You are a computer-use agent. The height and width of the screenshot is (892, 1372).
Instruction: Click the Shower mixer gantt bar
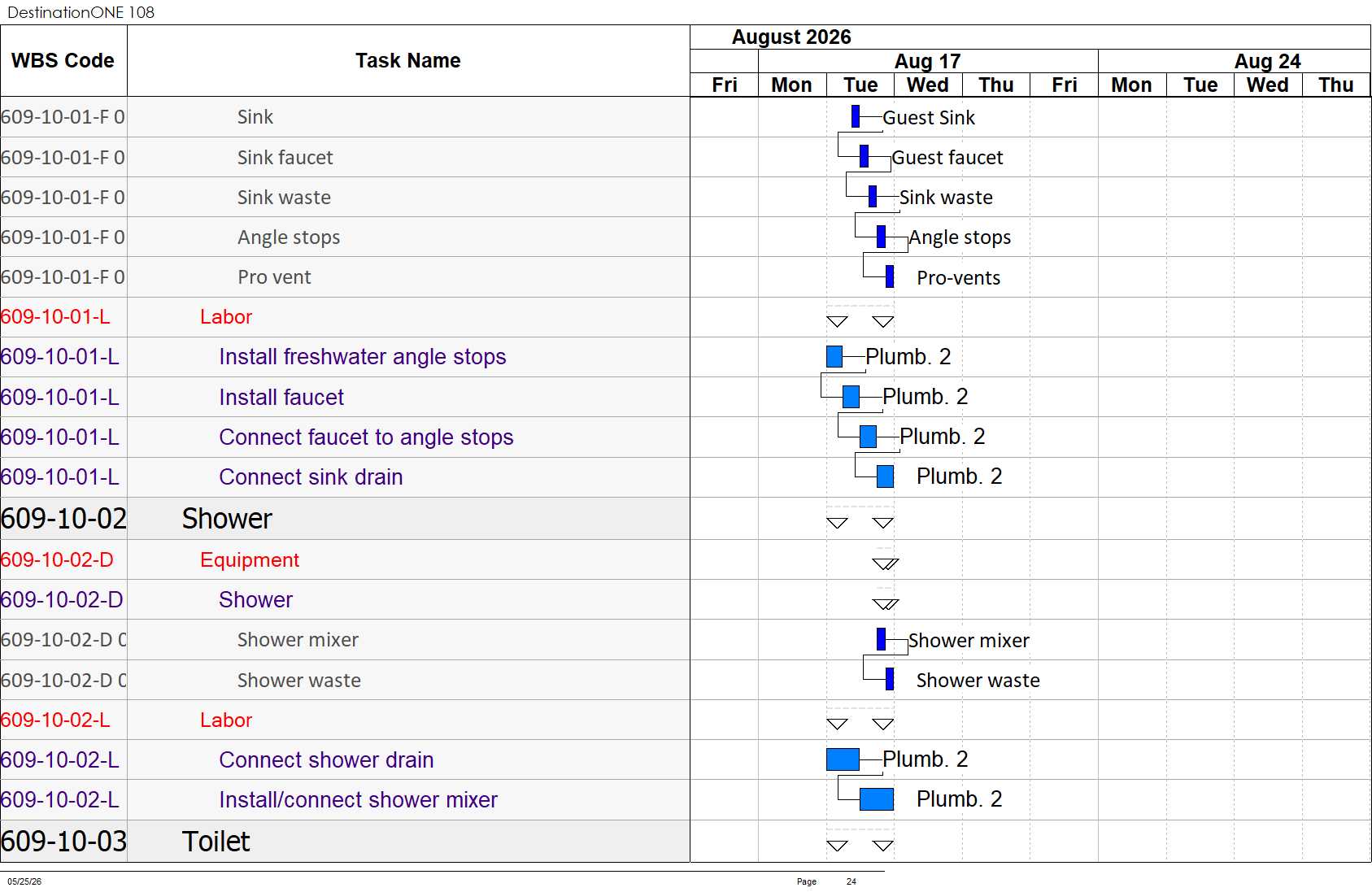point(881,639)
